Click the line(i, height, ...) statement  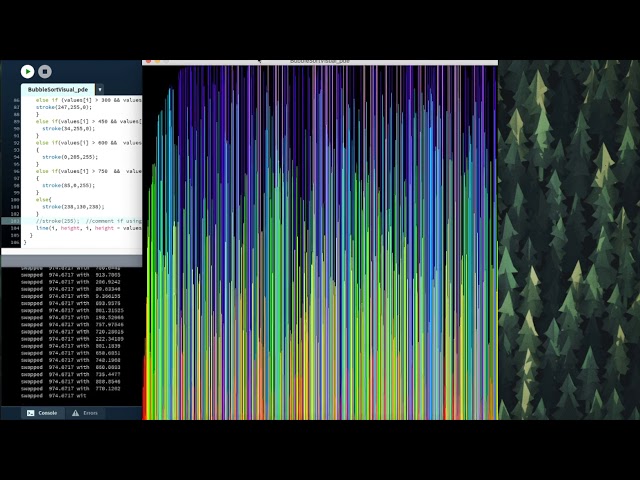[89, 228]
